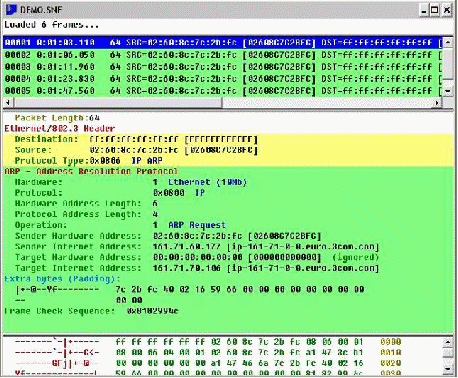Click the Protocol Address Length line
The width and height of the screenshot is (458, 378).
86,214
